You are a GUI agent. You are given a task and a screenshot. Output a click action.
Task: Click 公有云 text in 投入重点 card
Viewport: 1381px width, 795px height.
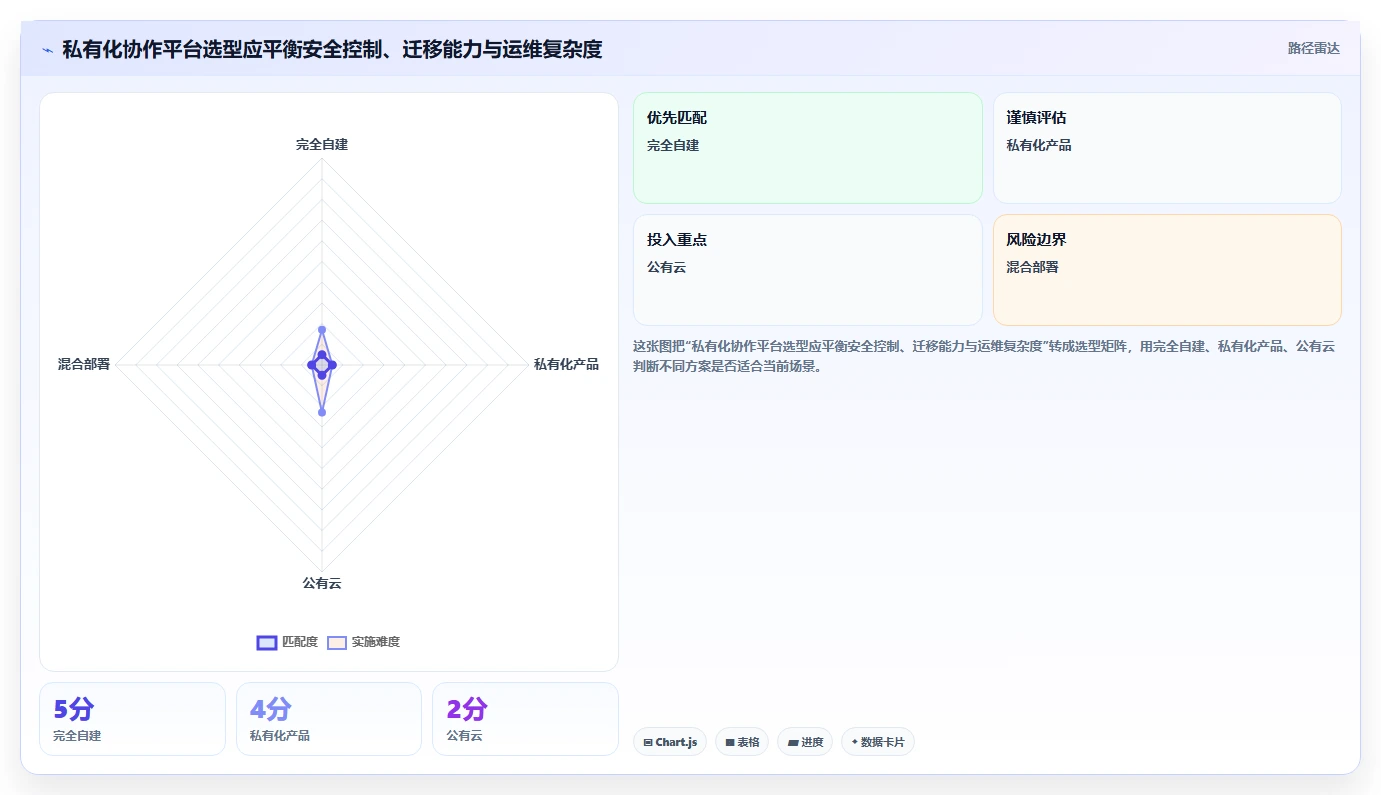[666, 267]
